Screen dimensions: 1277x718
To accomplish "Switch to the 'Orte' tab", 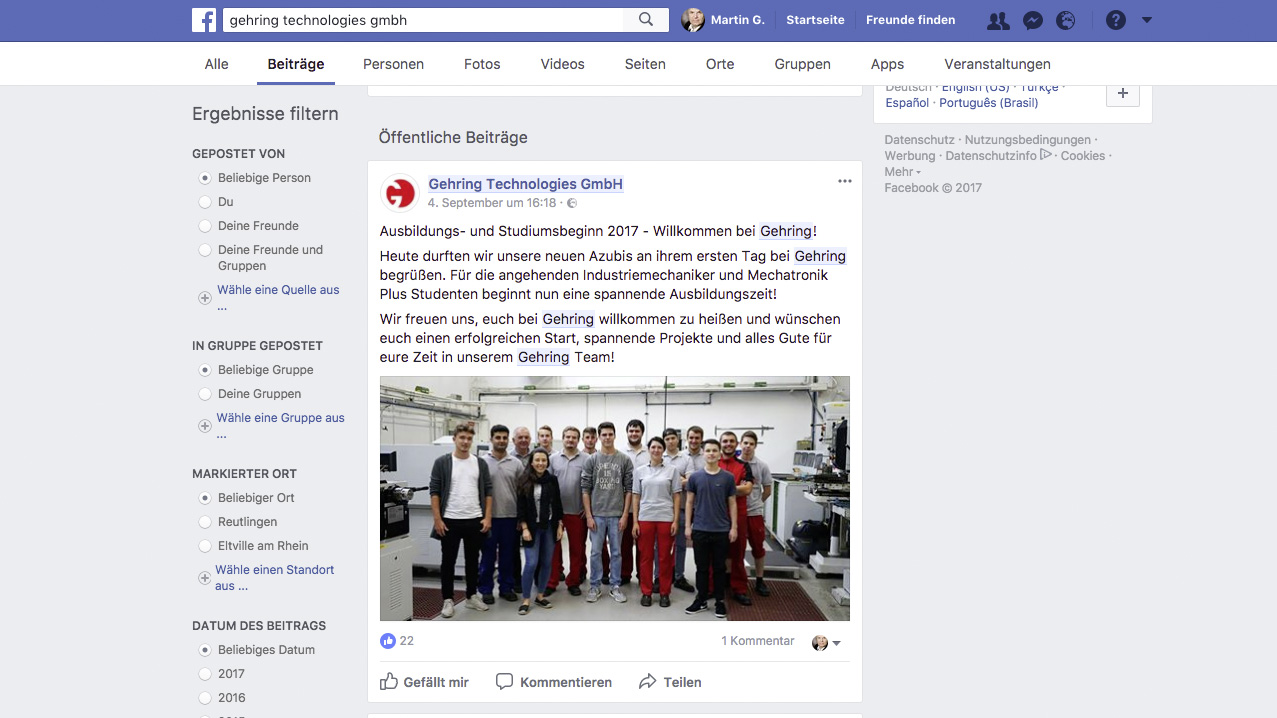I will coord(720,64).
